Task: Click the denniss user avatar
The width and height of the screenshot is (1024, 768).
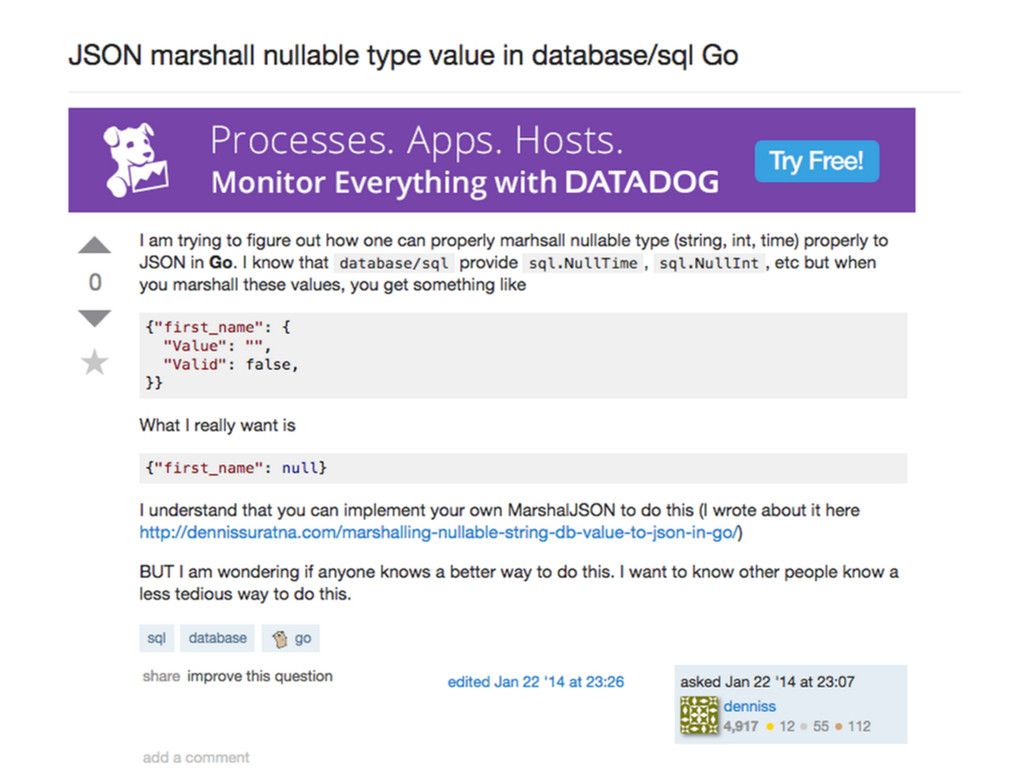Action: click(699, 716)
